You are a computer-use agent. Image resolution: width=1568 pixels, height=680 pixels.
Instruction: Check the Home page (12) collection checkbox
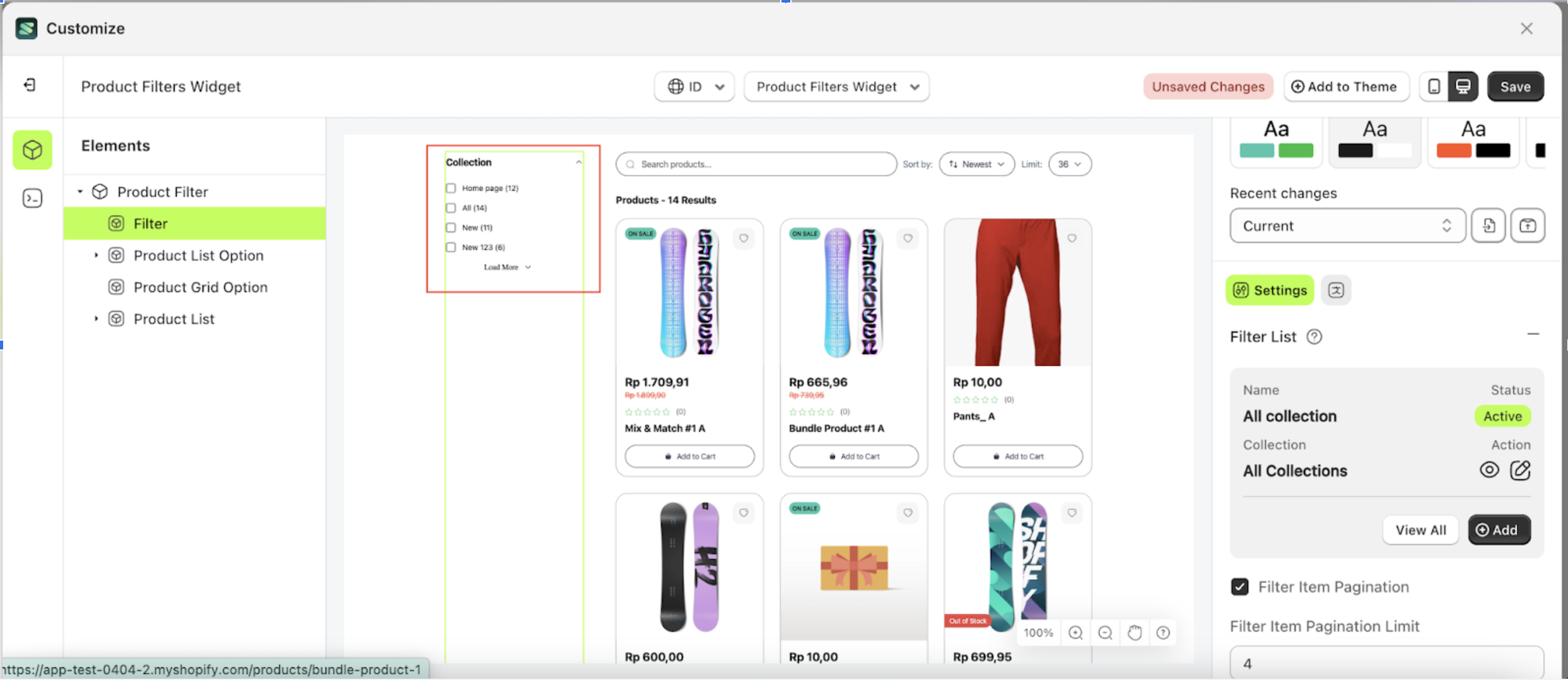(x=451, y=188)
